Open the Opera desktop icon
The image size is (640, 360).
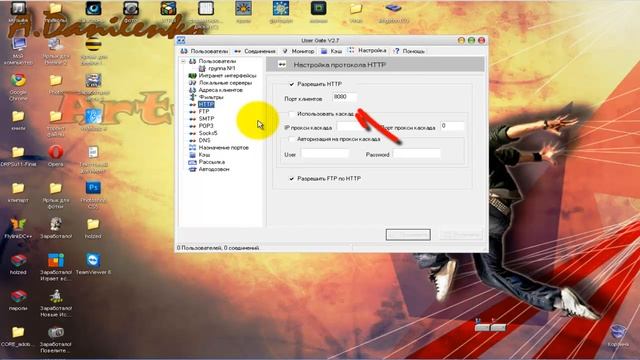[x=56, y=153]
